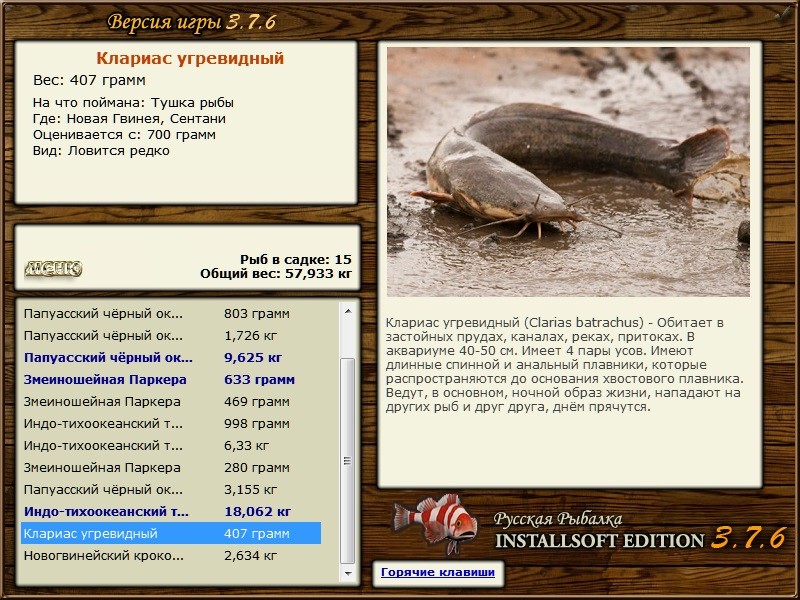Select the Папуасский чёрный окунь 3,155 кг row
The image size is (800, 600).
pyautogui.click(x=171, y=489)
